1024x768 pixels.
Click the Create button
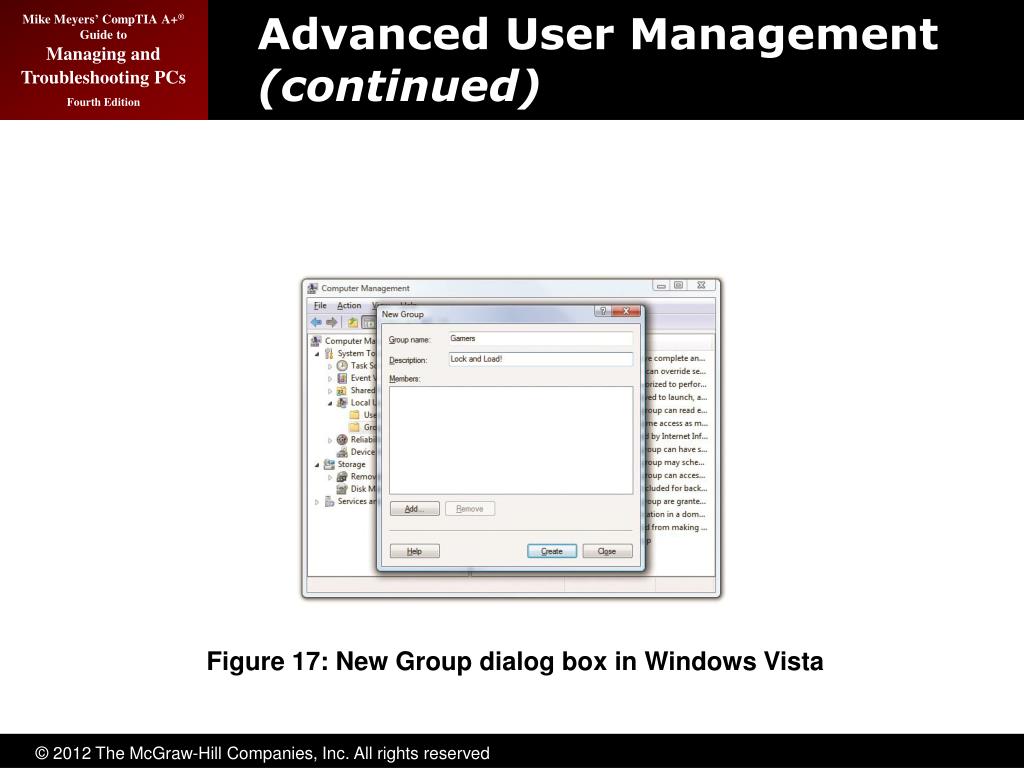(552, 551)
